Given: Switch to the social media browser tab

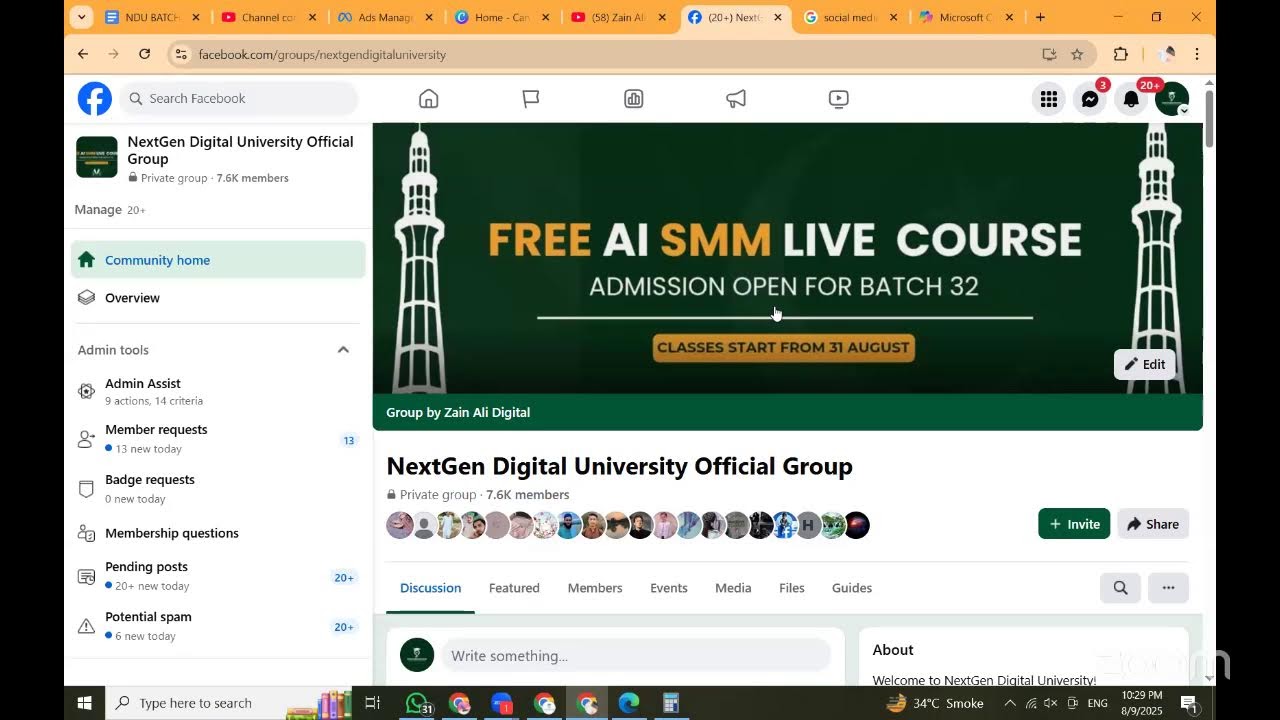Looking at the screenshot, I should pyautogui.click(x=852, y=17).
